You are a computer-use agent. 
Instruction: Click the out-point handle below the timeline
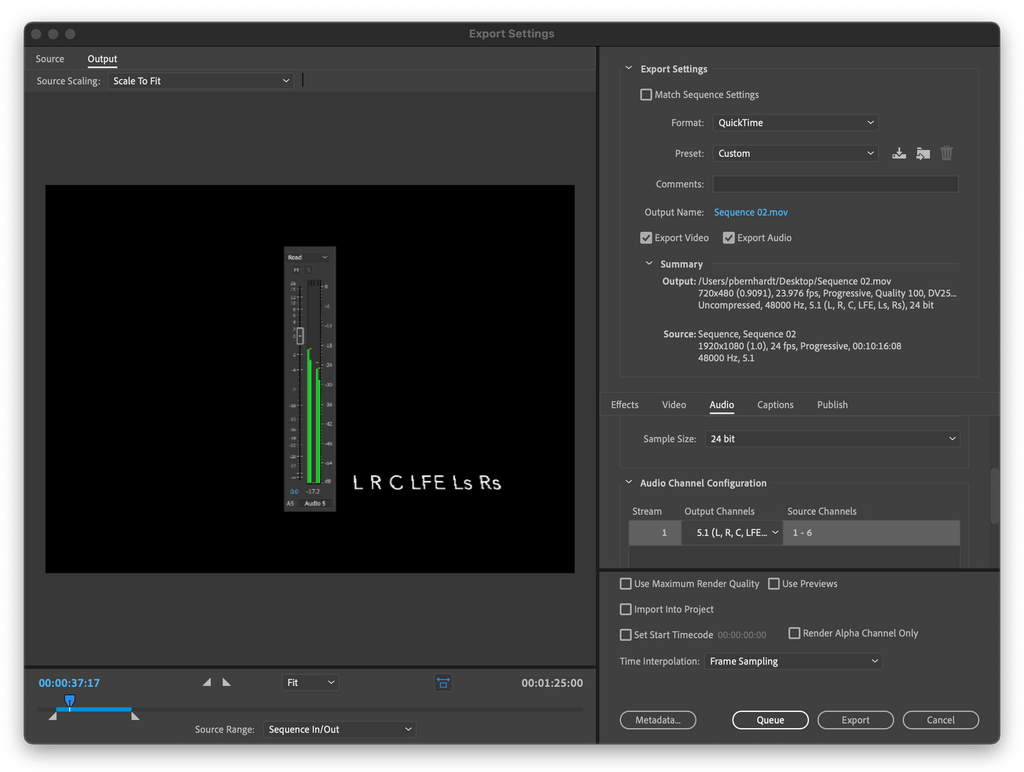135,716
